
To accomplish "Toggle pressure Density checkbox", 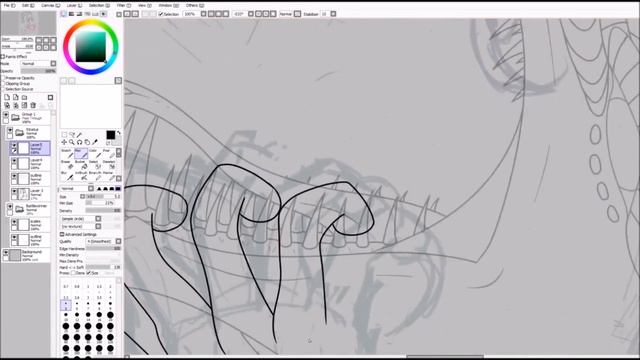I will [73, 273].
